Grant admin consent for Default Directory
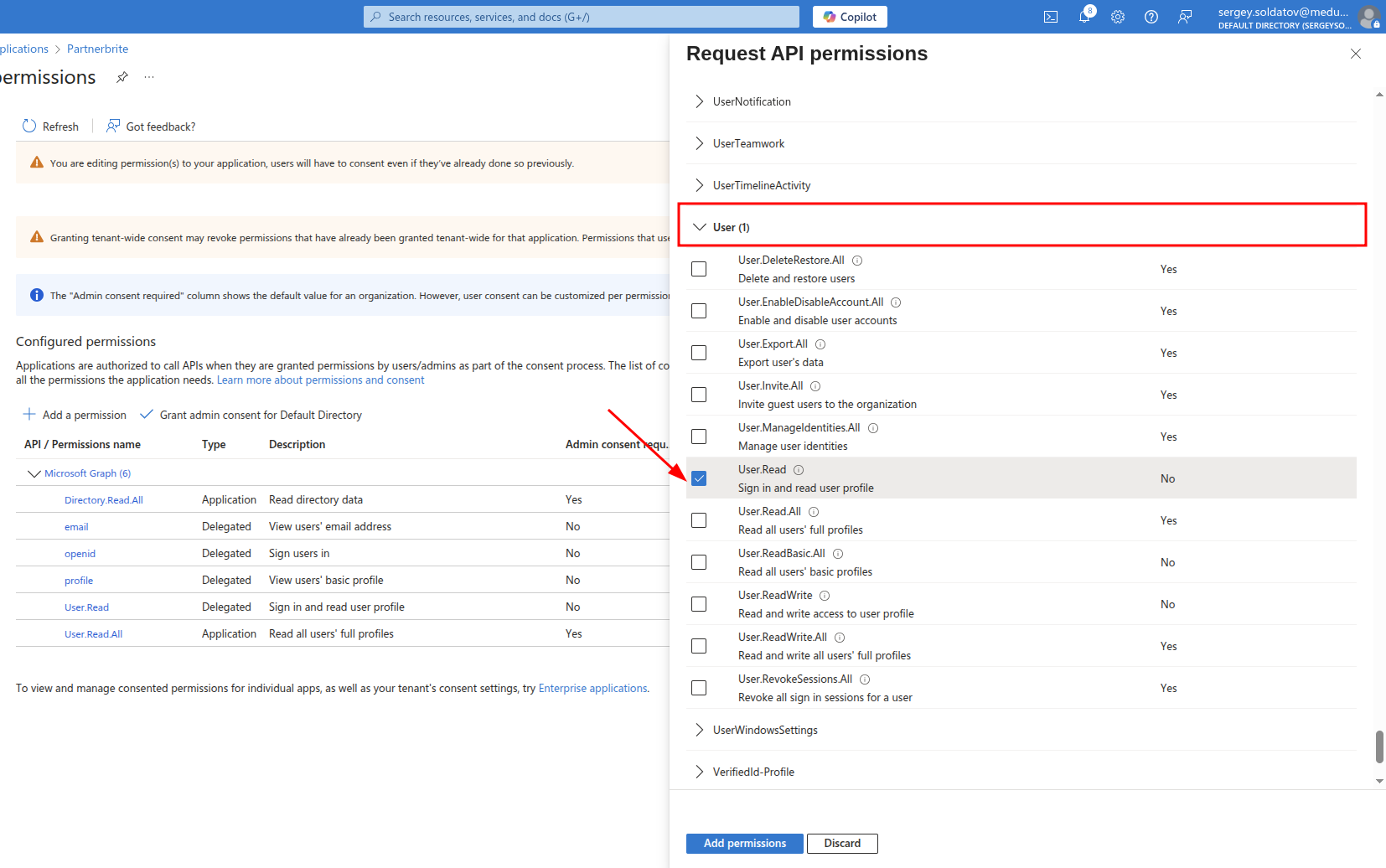The width and height of the screenshot is (1386, 868). click(x=251, y=415)
